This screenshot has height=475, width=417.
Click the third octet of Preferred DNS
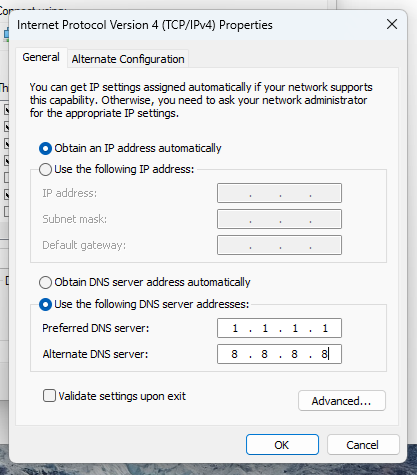(295, 328)
